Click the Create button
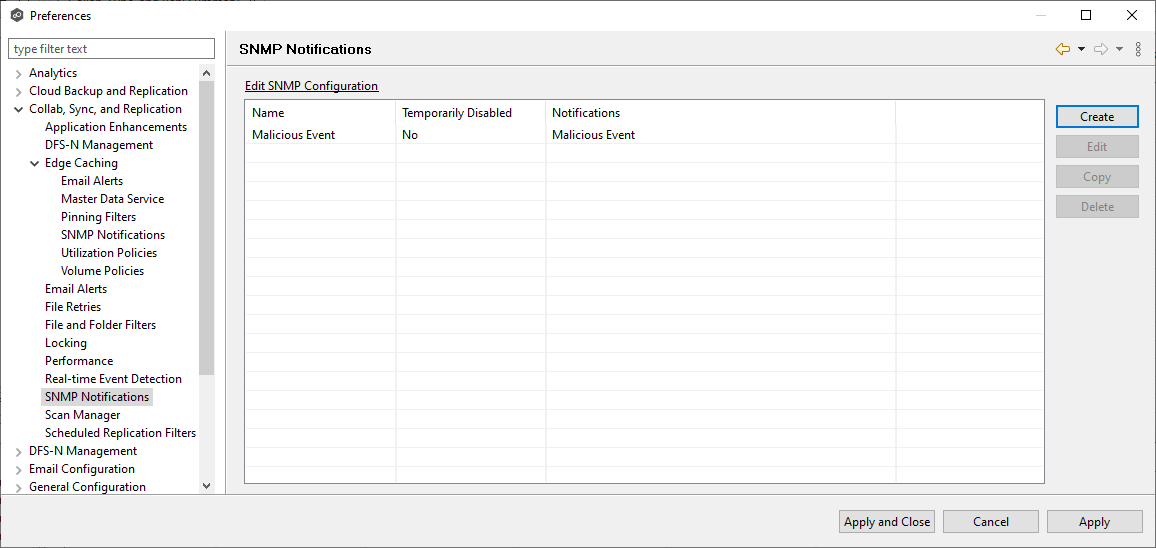The width and height of the screenshot is (1156, 548). click(1097, 117)
